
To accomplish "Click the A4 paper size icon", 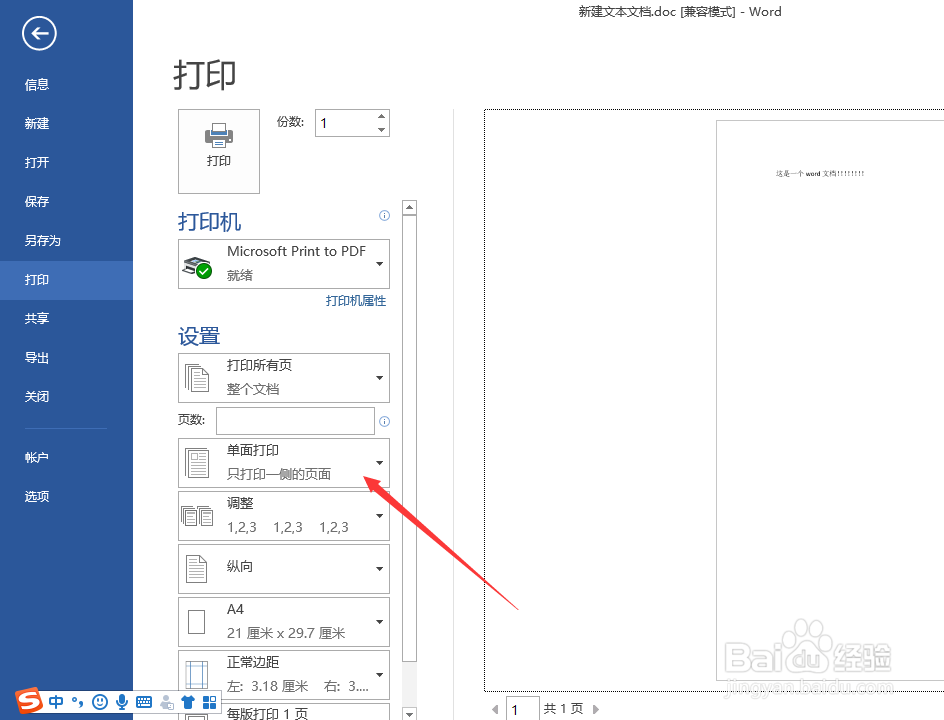I will tap(196, 622).
